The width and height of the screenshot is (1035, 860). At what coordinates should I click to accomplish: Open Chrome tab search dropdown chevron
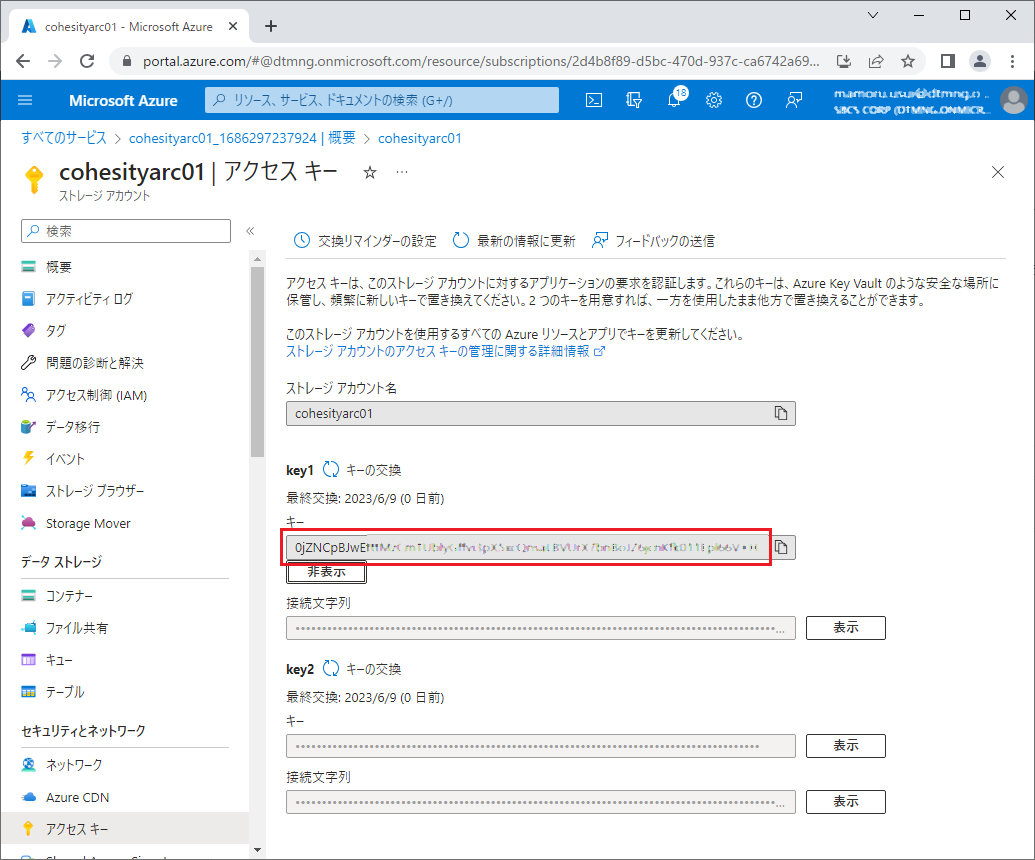pos(873,15)
